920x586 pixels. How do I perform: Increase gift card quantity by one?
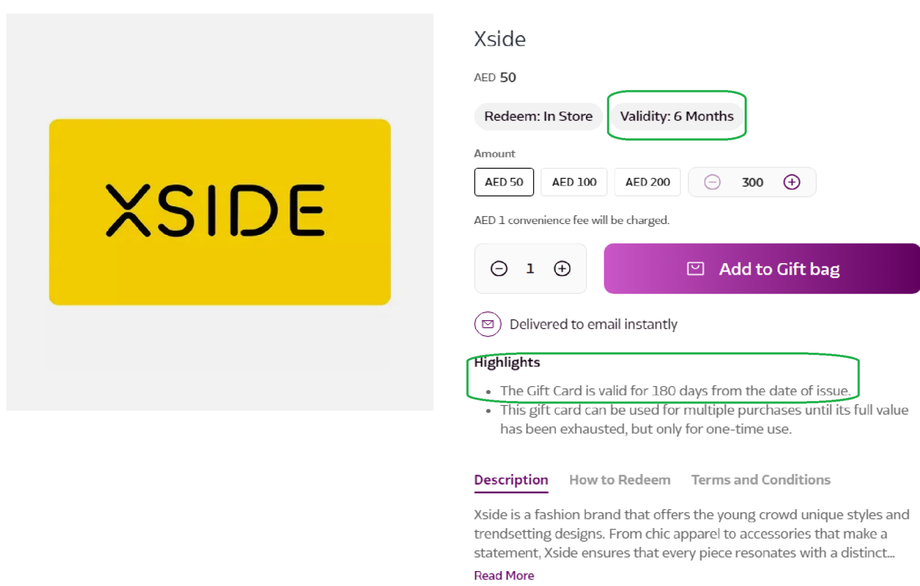[x=562, y=268]
